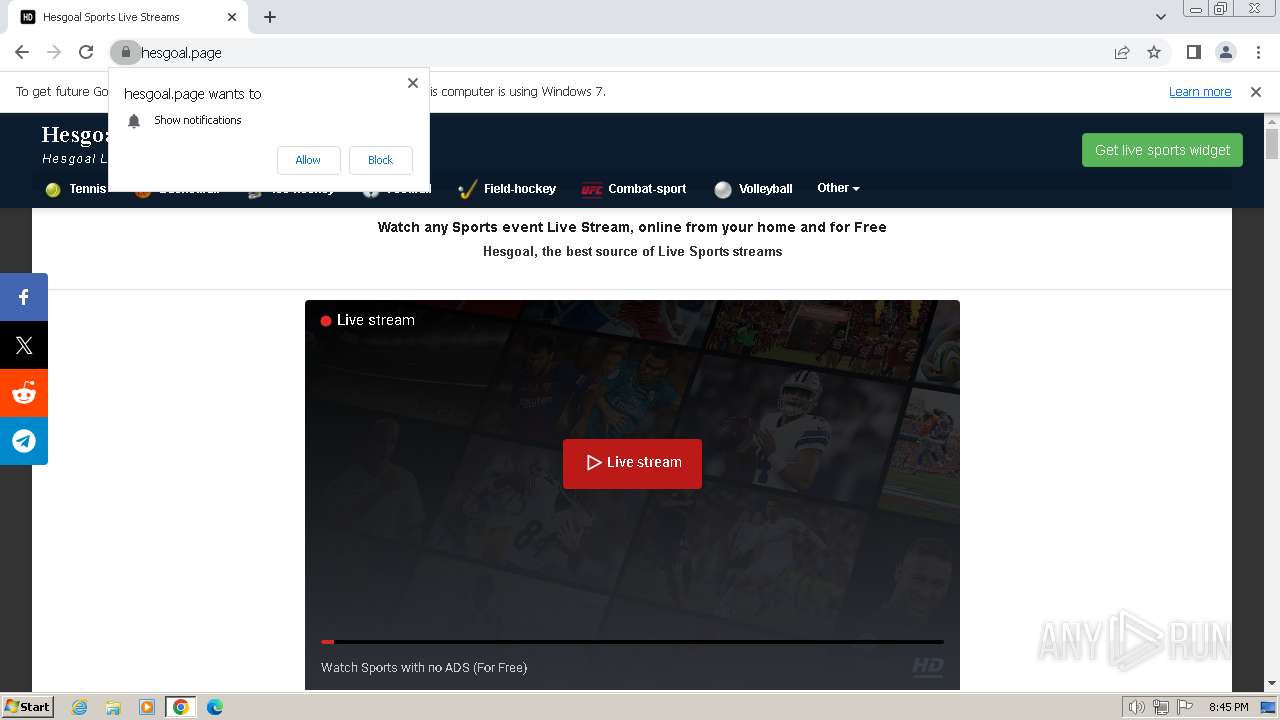Expand the Other sports dropdown
The image size is (1280, 720).
pos(838,188)
